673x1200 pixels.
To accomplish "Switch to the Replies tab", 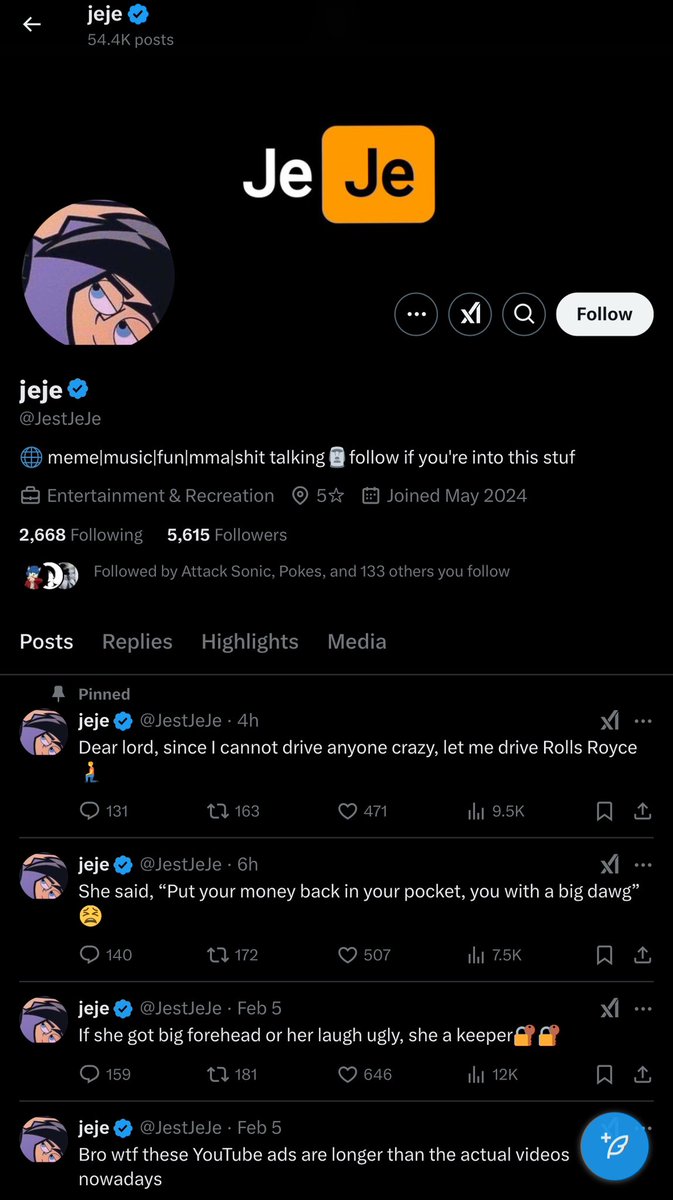I will [x=137, y=642].
